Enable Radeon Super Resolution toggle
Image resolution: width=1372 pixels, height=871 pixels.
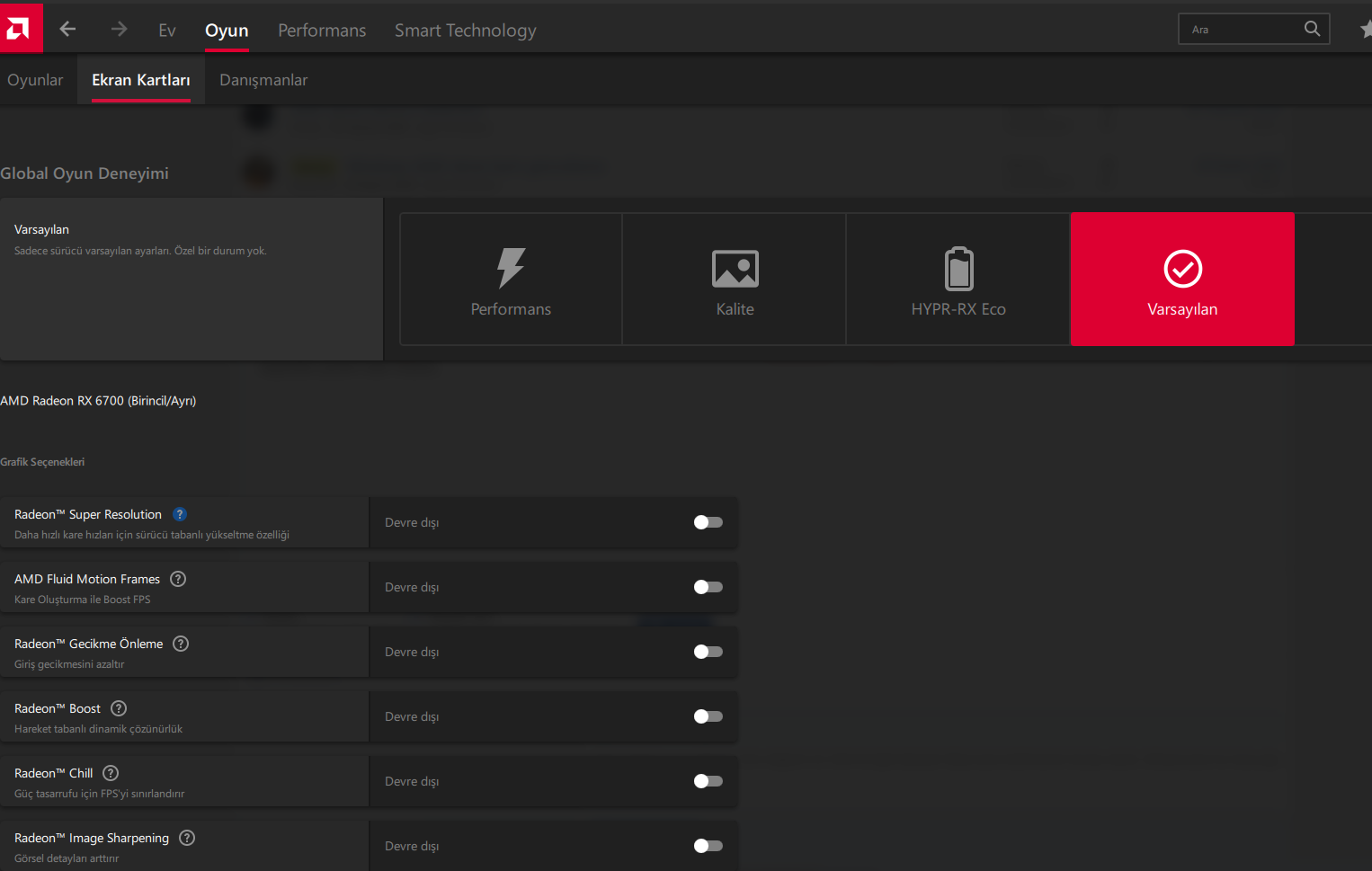pos(708,522)
